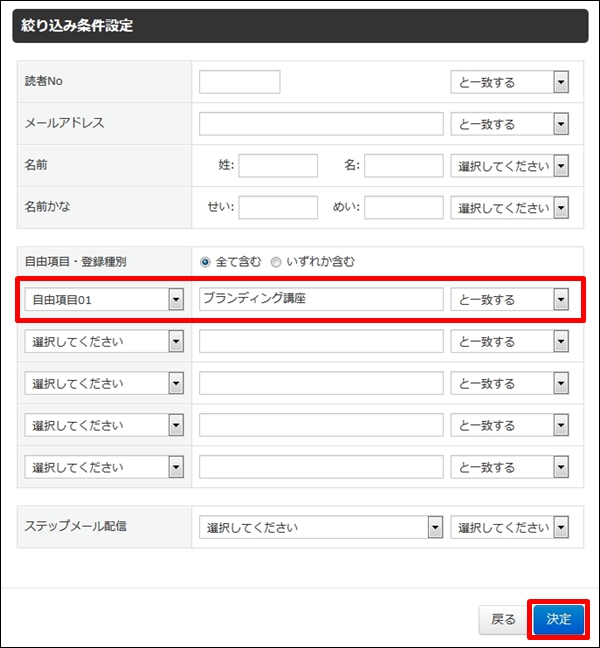
Task: Open the 読者No match condition dropdown
Action: point(510,82)
